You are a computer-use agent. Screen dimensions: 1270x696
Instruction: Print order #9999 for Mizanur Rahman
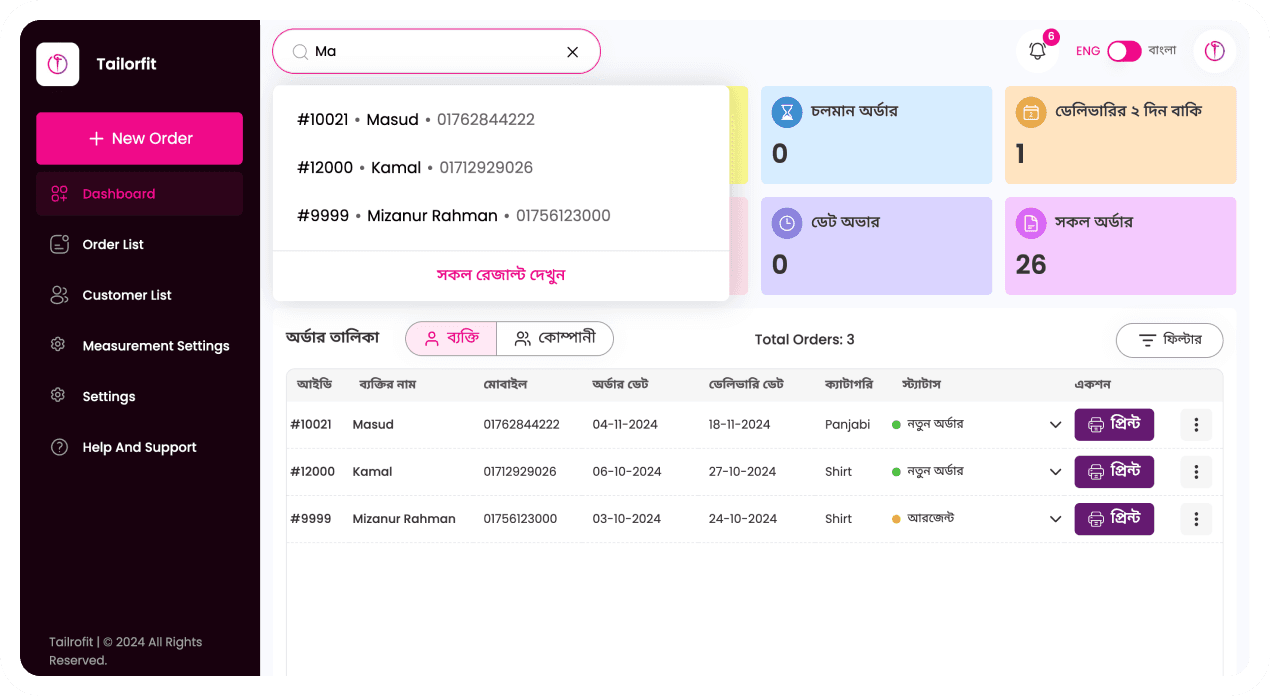tap(1114, 519)
